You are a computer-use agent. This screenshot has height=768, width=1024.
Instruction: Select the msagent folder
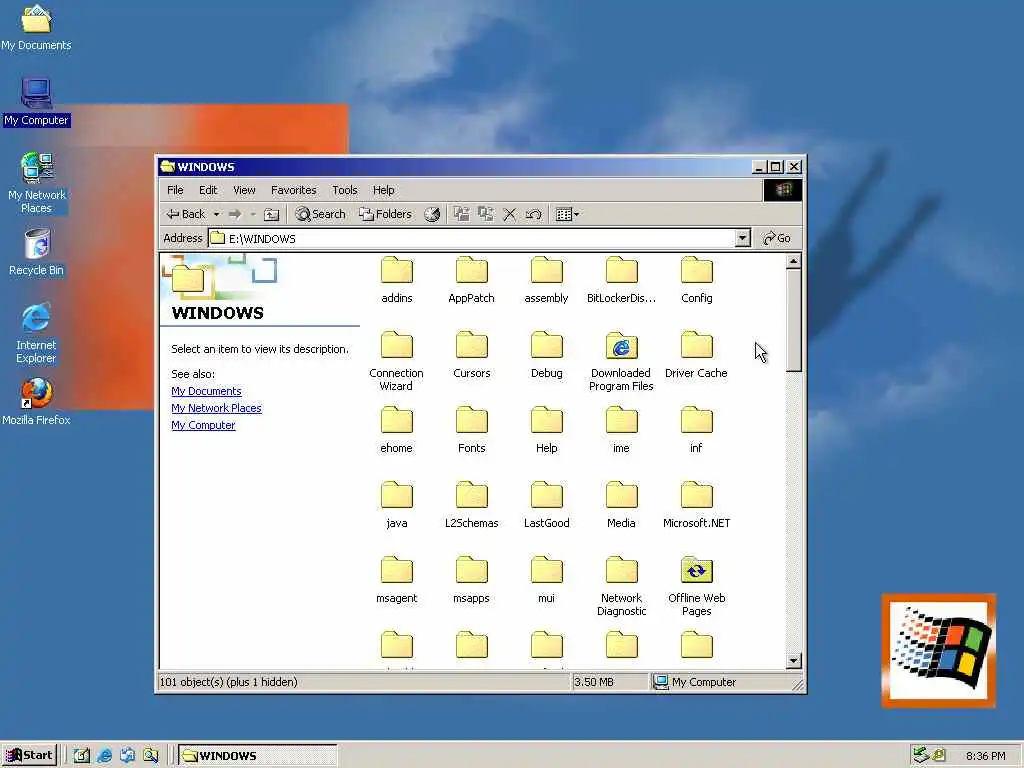[x=396, y=581]
